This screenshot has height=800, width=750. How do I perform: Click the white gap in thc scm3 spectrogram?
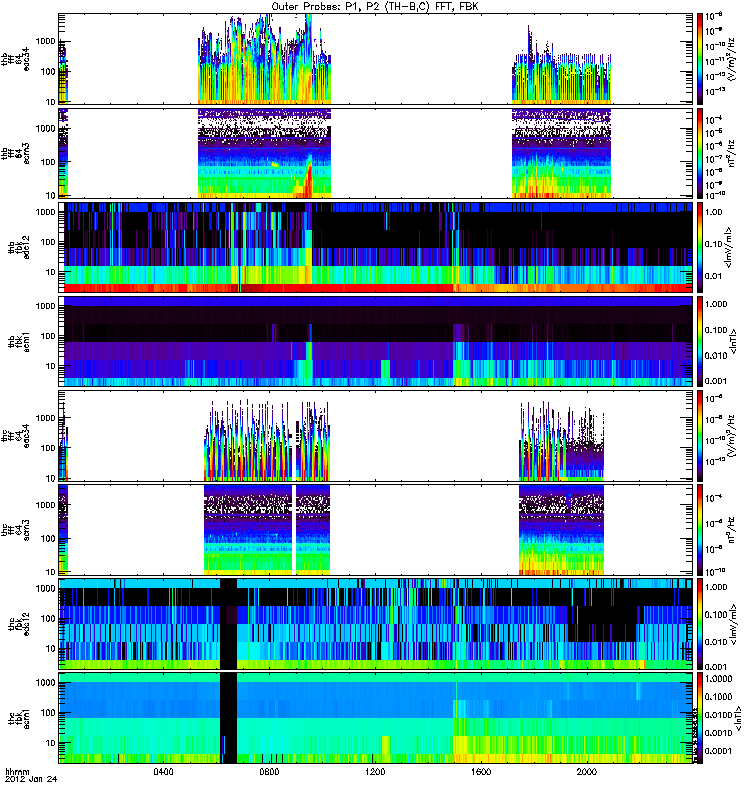293,528
